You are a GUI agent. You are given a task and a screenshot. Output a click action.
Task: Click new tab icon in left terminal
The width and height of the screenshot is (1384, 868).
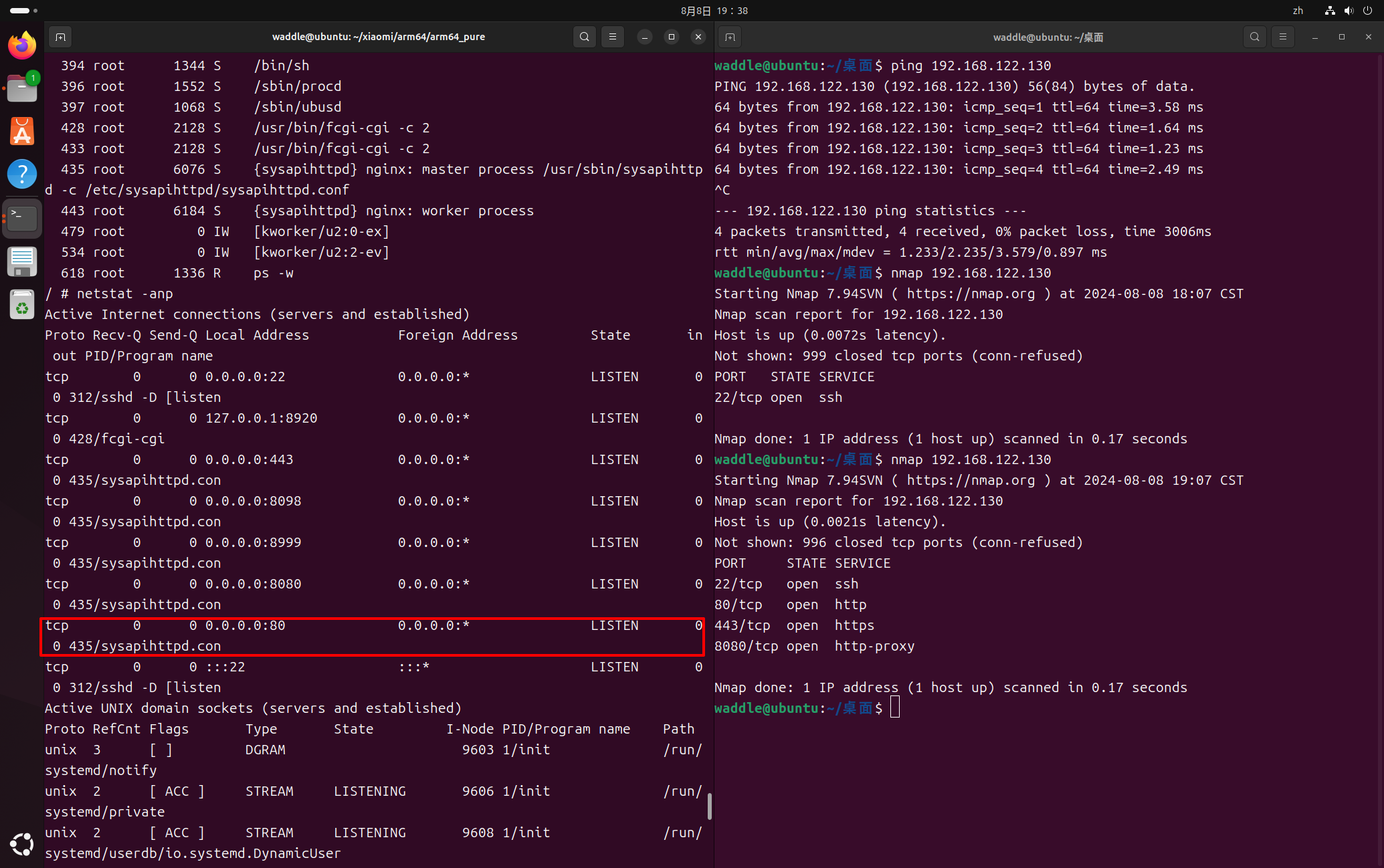60,37
